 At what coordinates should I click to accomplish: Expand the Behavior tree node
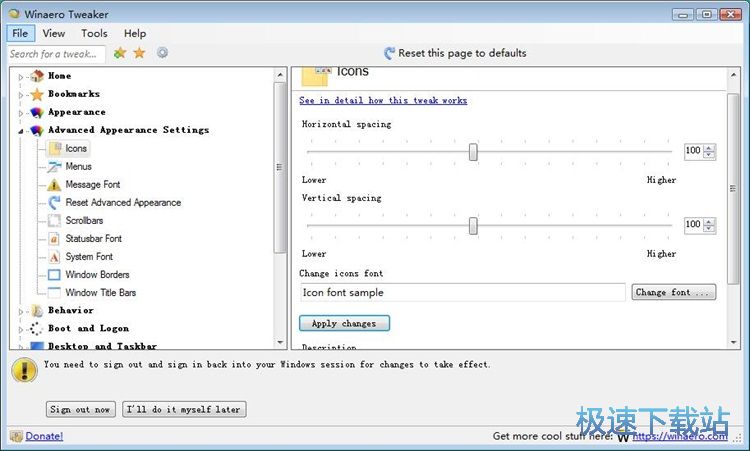tap(21, 311)
